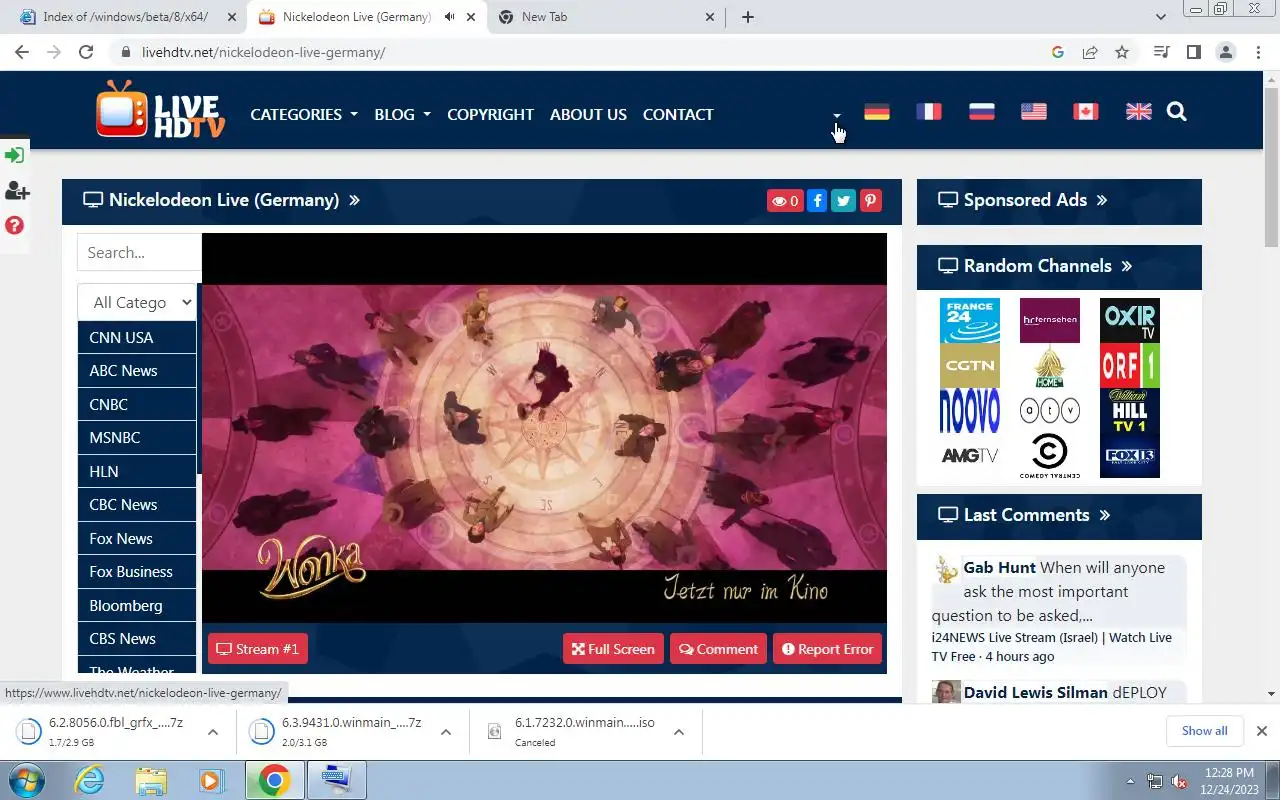
Task: Open the FOX 13 channel logo
Action: tap(1130, 456)
